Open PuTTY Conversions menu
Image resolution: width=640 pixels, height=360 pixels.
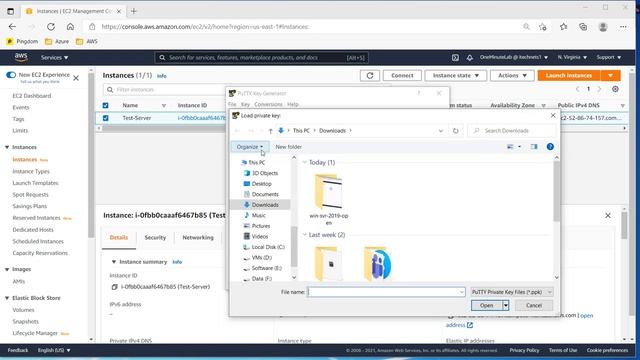click(268, 104)
